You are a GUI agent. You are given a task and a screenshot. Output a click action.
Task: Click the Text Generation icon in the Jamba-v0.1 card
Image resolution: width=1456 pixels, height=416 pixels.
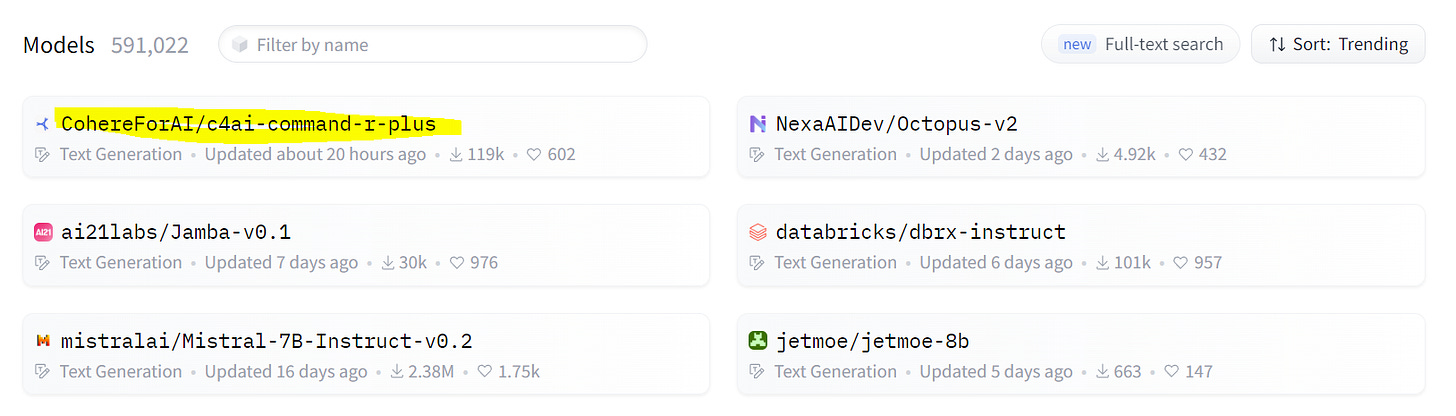click(x=42, y=263)
